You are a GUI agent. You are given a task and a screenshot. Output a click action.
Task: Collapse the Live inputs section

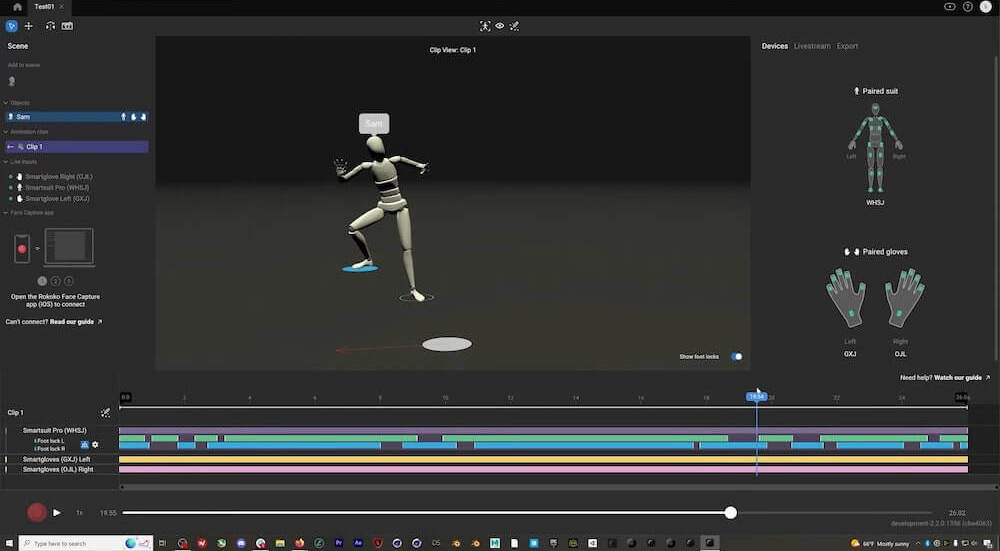pos(4,161)
